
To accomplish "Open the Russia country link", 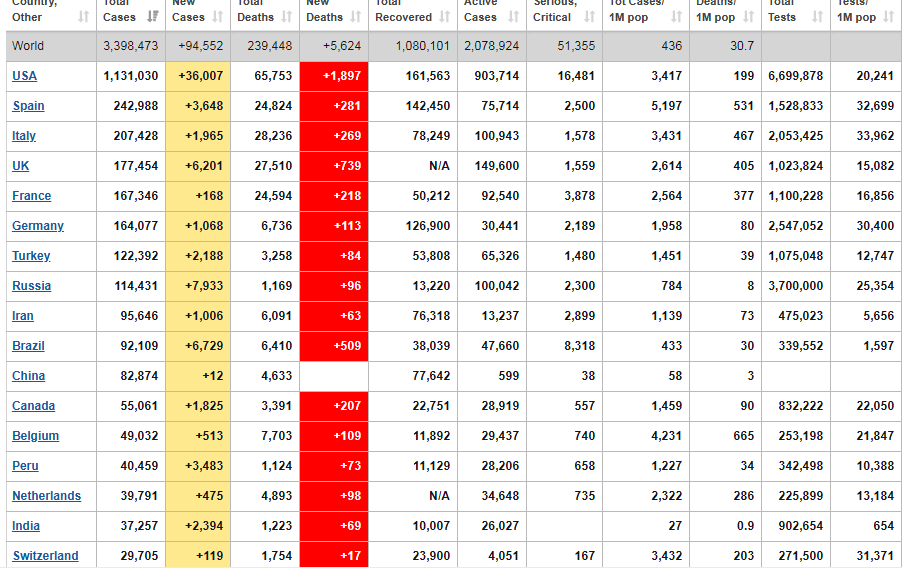I will tap(32, 285).
